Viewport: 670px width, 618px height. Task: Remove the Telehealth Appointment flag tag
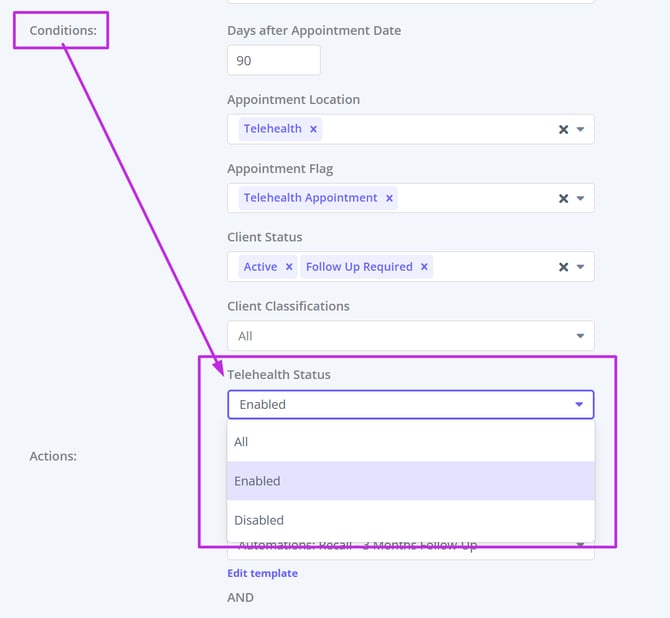pos(390,198)
